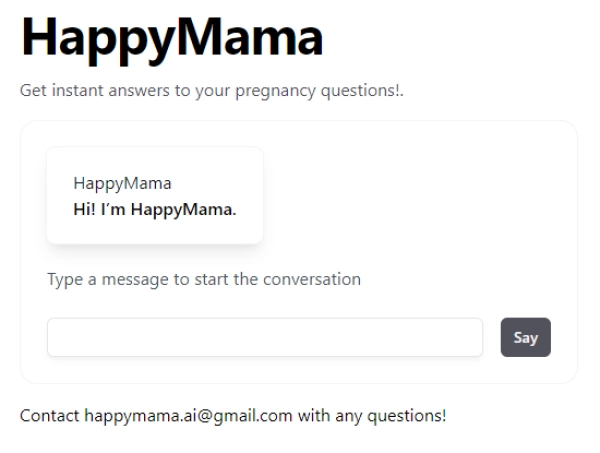
Task: Click the right end of the message input
Action: click(x=468, y=337)
